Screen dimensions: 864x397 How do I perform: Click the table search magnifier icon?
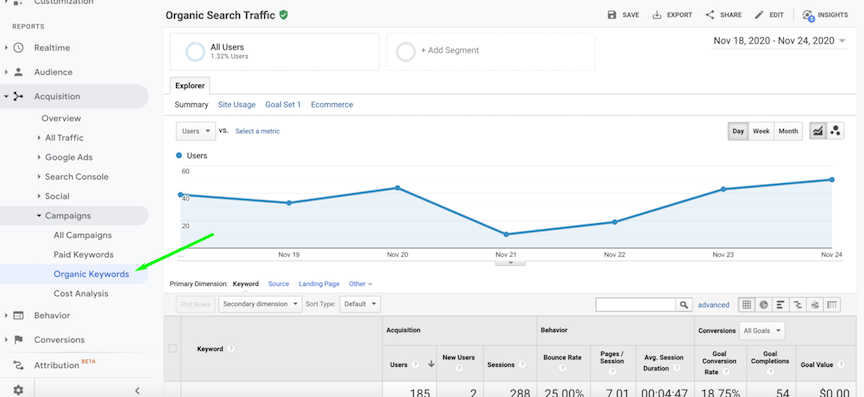(683, 304)
